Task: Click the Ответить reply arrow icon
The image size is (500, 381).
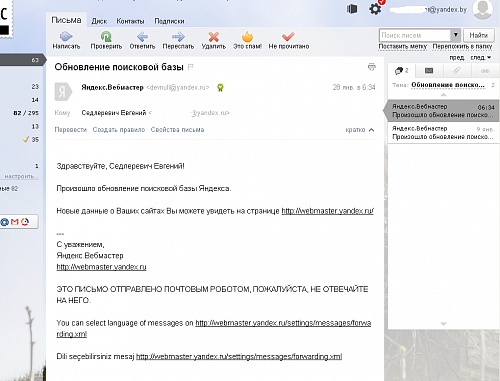Action: coord(142,36)
